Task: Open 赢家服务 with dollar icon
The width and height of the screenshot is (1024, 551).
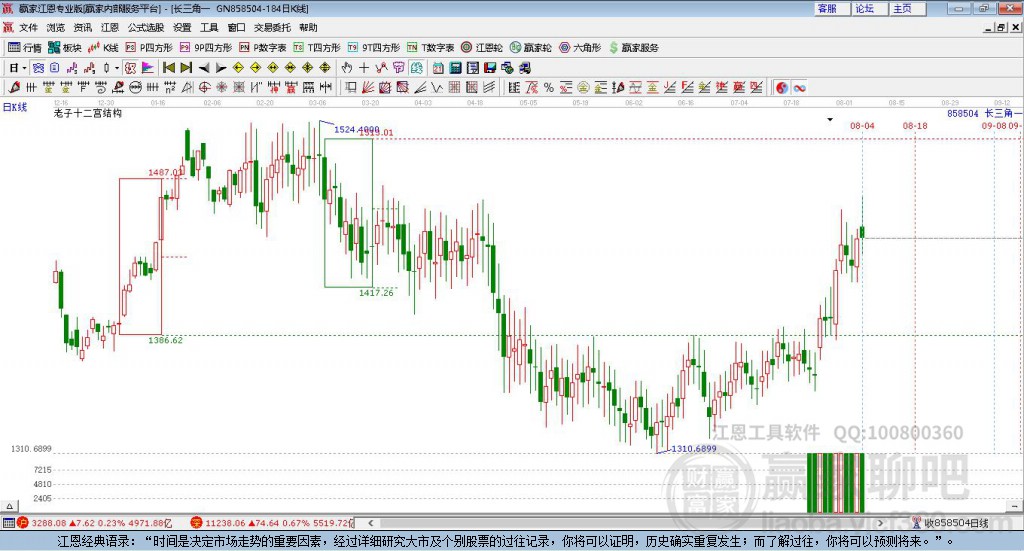Action: point(633,48)
